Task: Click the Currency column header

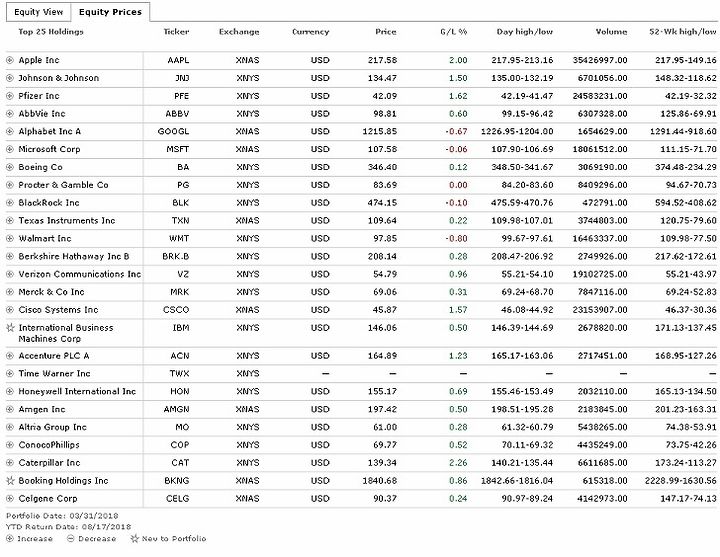Action: pyautogui.click(x=310, y=32)
